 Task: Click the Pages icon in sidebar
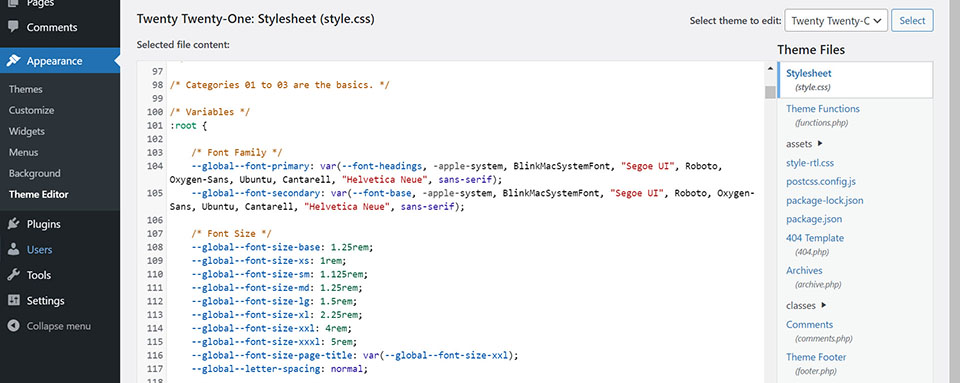[13, 4]
